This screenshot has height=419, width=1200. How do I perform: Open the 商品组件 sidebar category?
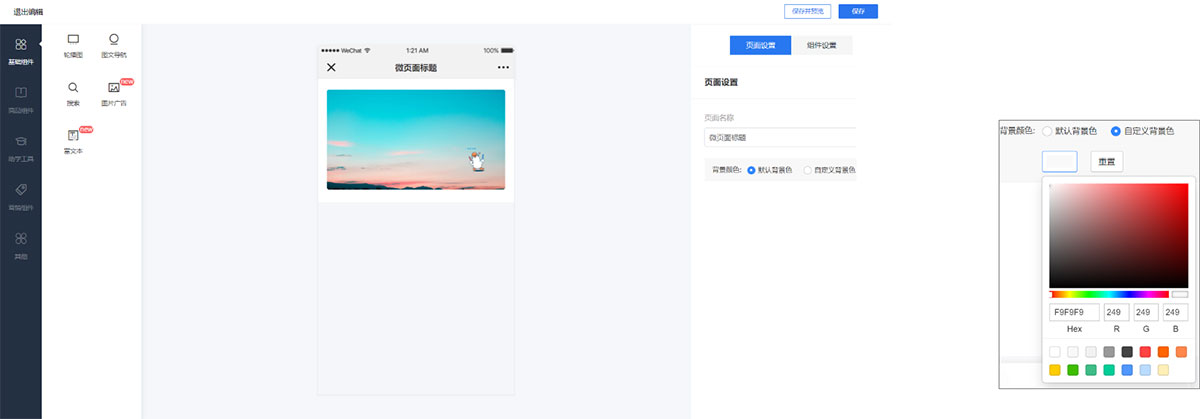(20, 99)
